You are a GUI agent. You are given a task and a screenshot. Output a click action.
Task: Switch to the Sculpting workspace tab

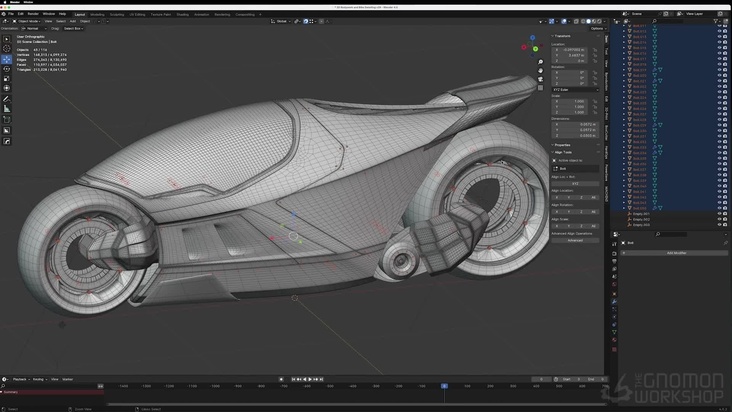[x=117, y=14]
